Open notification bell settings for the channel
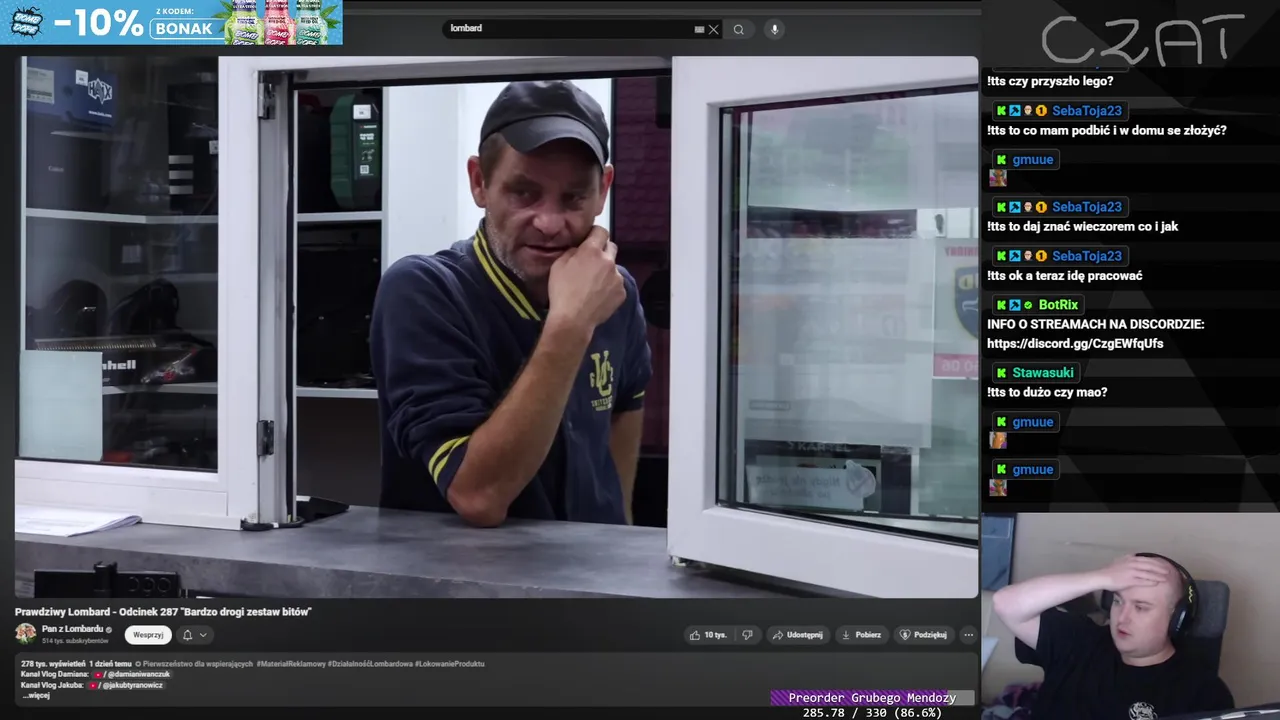Viewport: 1280px width, 720px height. click(187, 635)
